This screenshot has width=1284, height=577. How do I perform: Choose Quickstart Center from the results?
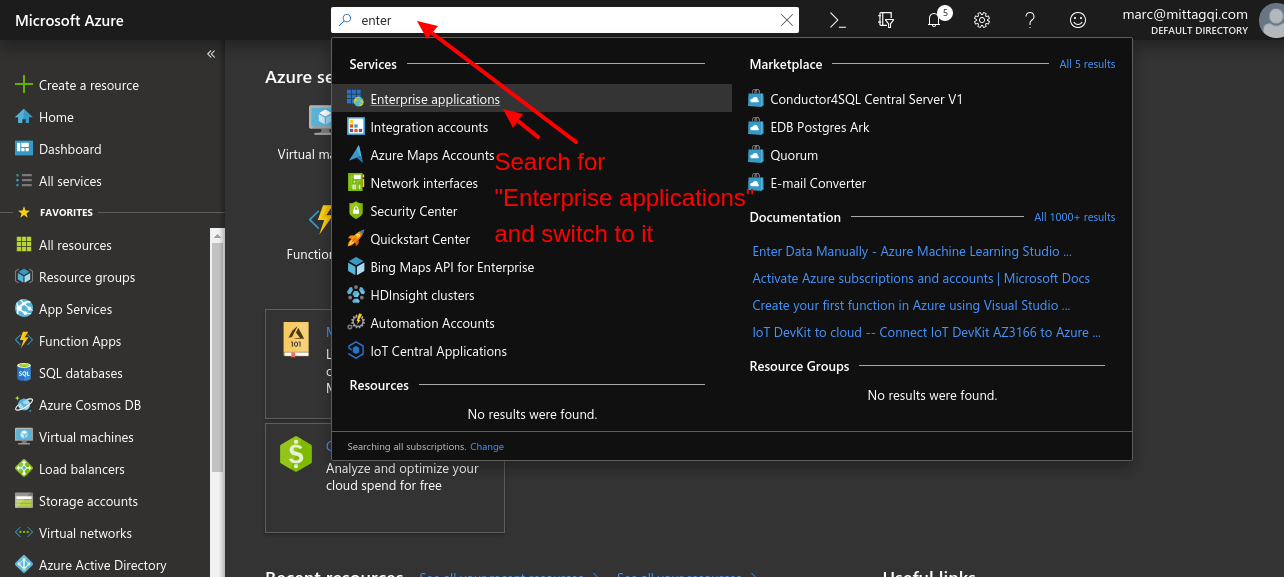(x=420, y=239)
